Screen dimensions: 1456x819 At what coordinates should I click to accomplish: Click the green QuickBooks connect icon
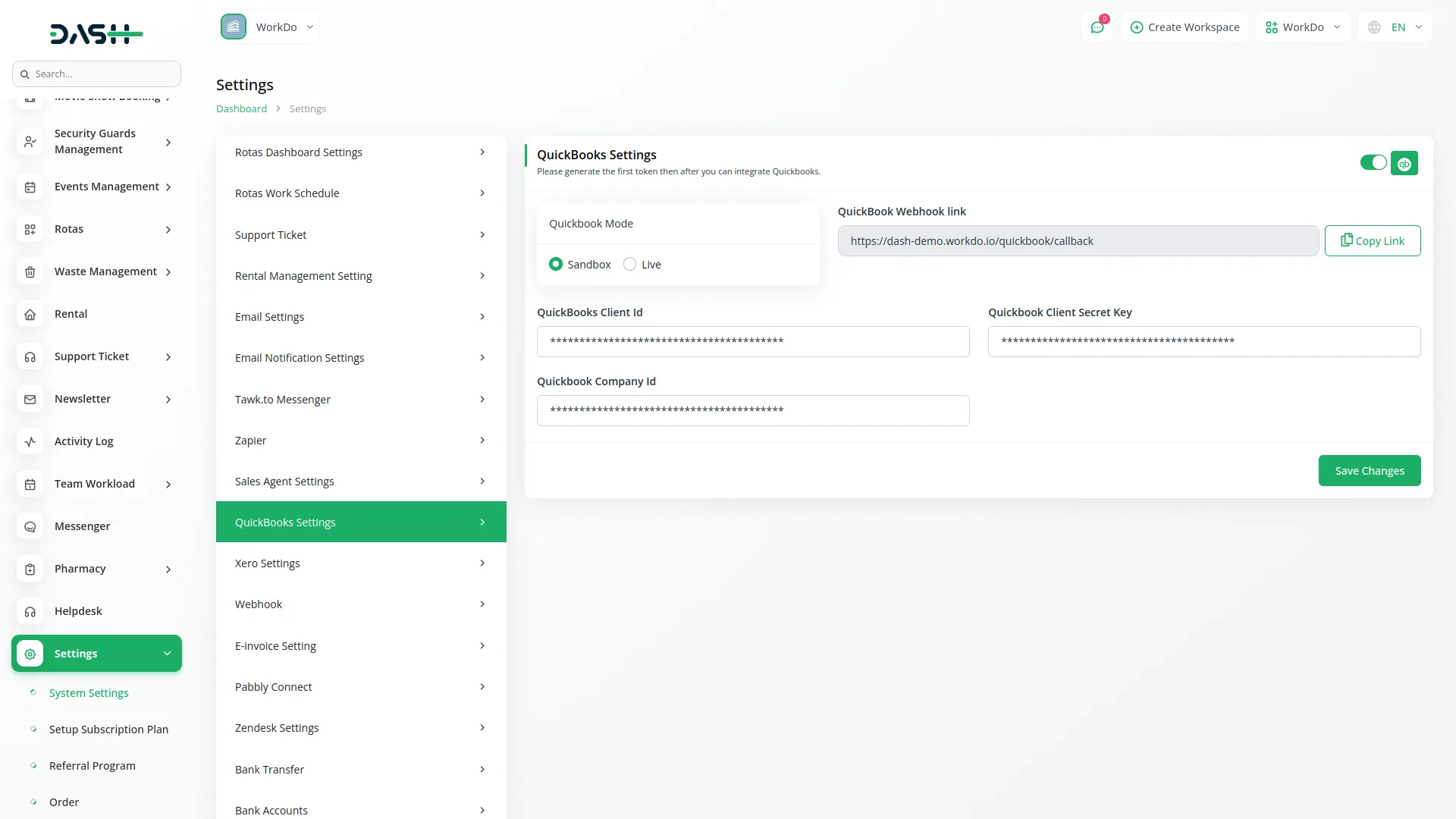[1404, 163]
